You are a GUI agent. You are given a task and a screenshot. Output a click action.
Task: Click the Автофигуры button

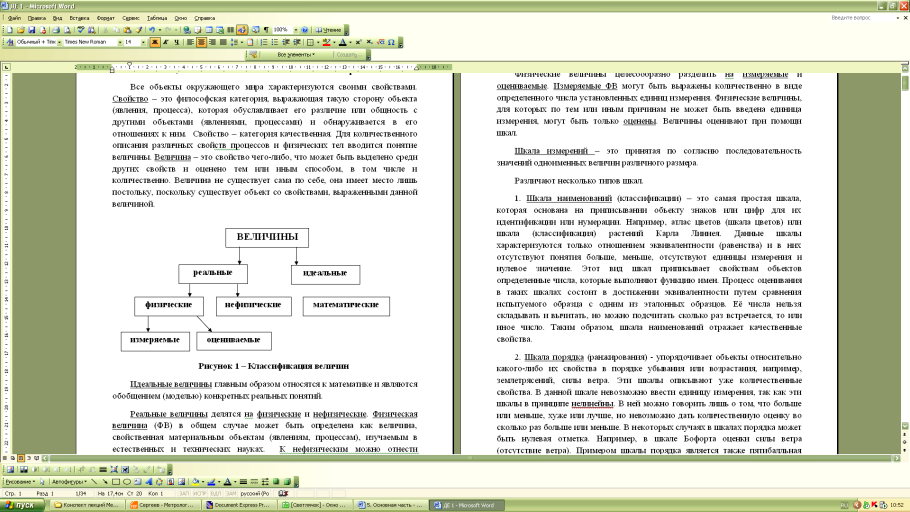tap(68, 481)
